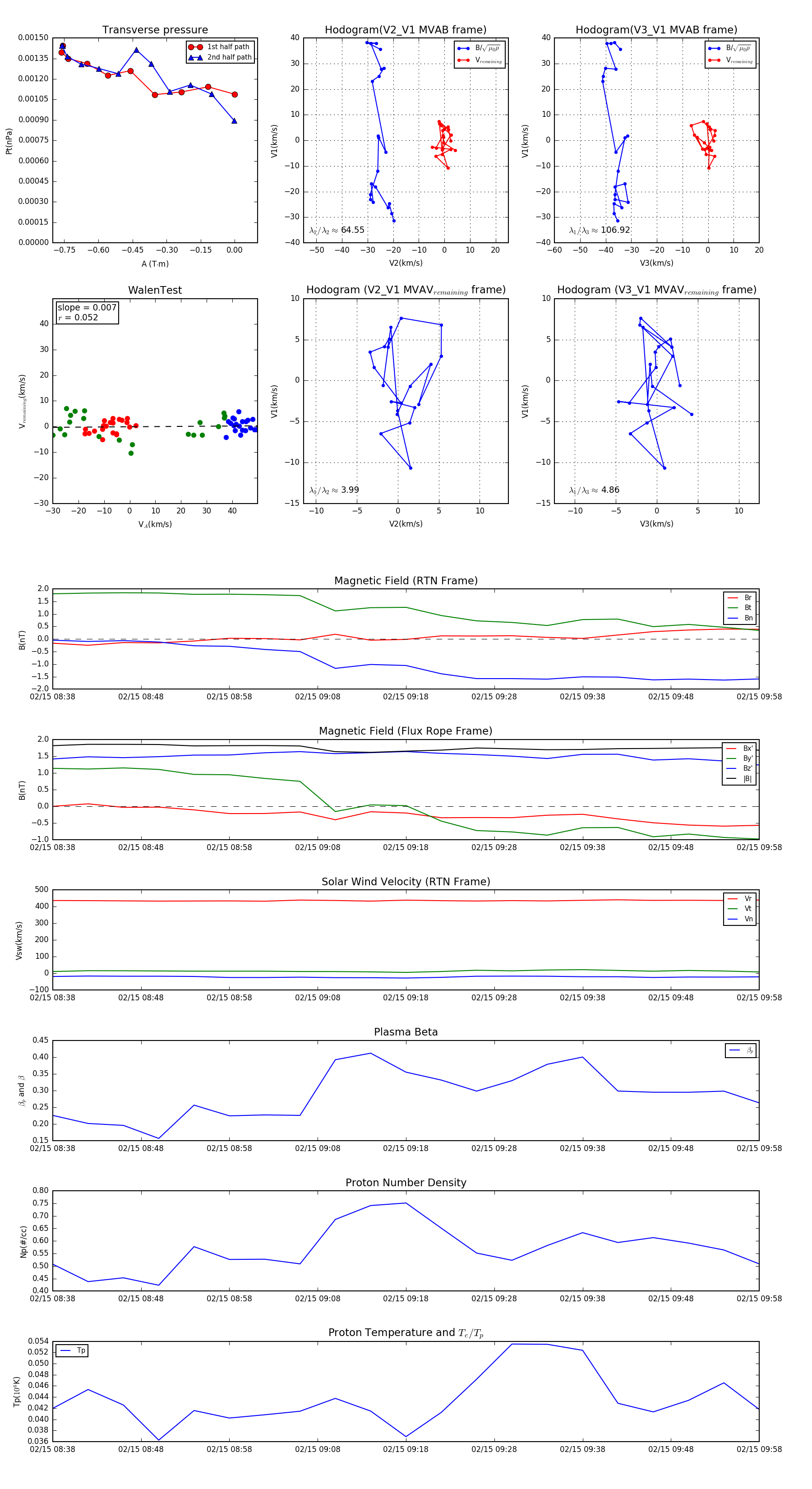This screenshot has width=812, height=1489.
Task: Click the 'Transverse pressure' plot title
Action: 155,30
